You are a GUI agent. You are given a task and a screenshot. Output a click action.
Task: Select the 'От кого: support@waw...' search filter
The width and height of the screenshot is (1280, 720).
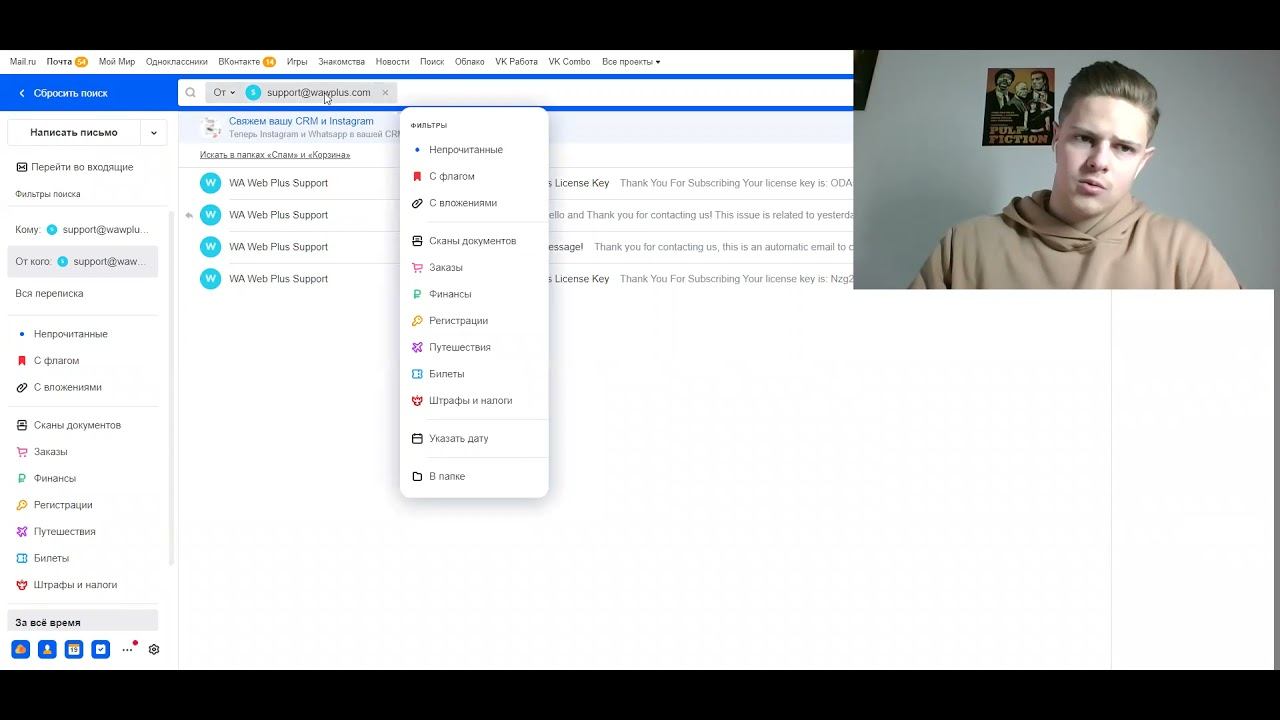coord(83,262)
